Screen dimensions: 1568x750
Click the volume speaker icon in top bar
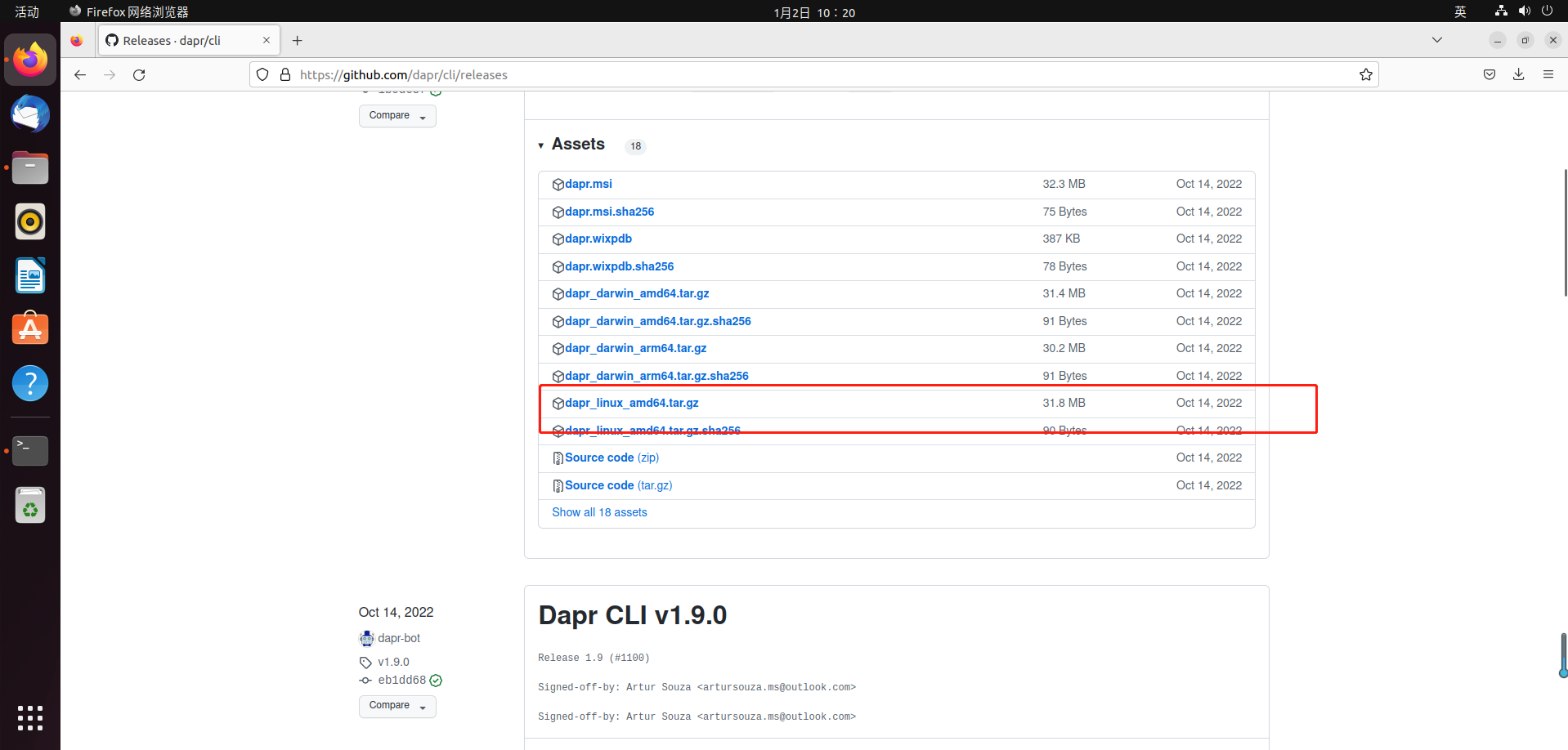(1525, 11)
